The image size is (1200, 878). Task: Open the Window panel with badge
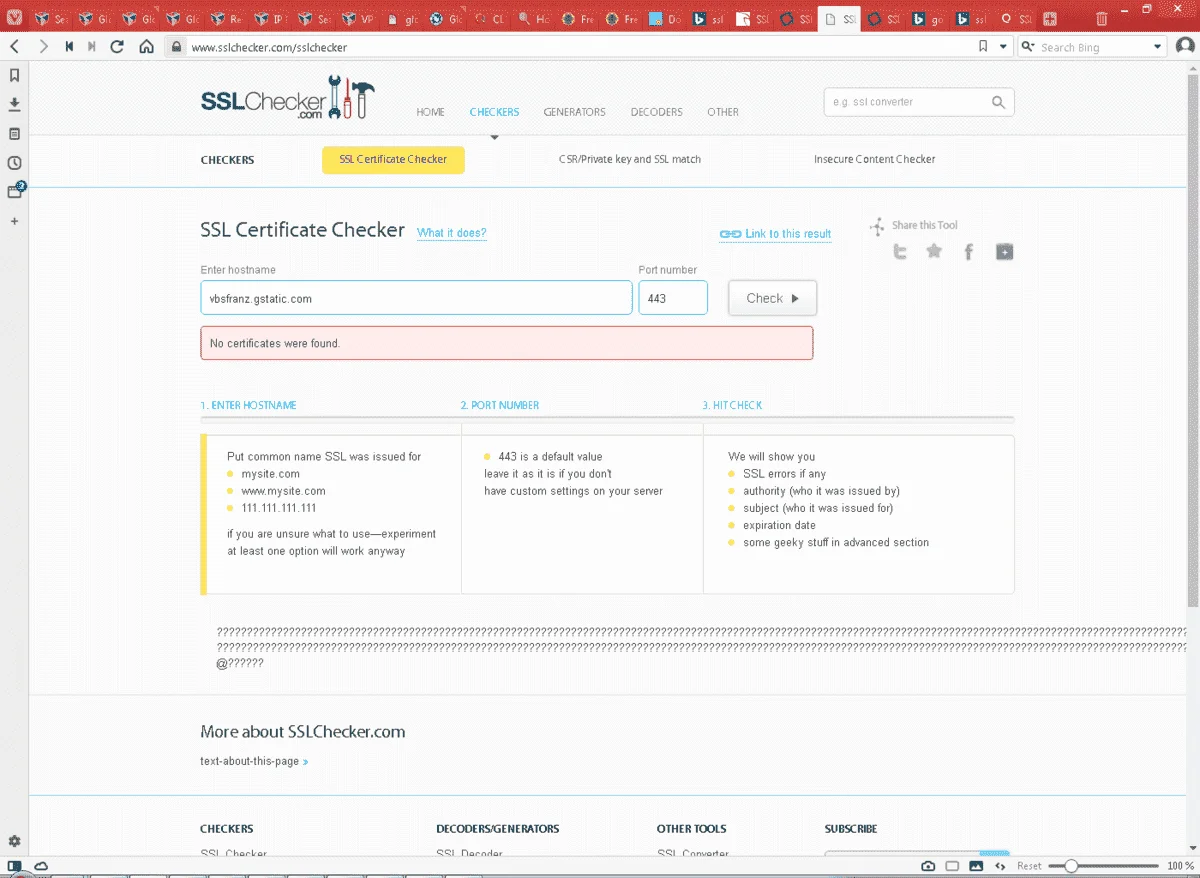click(x=15, y=190)
